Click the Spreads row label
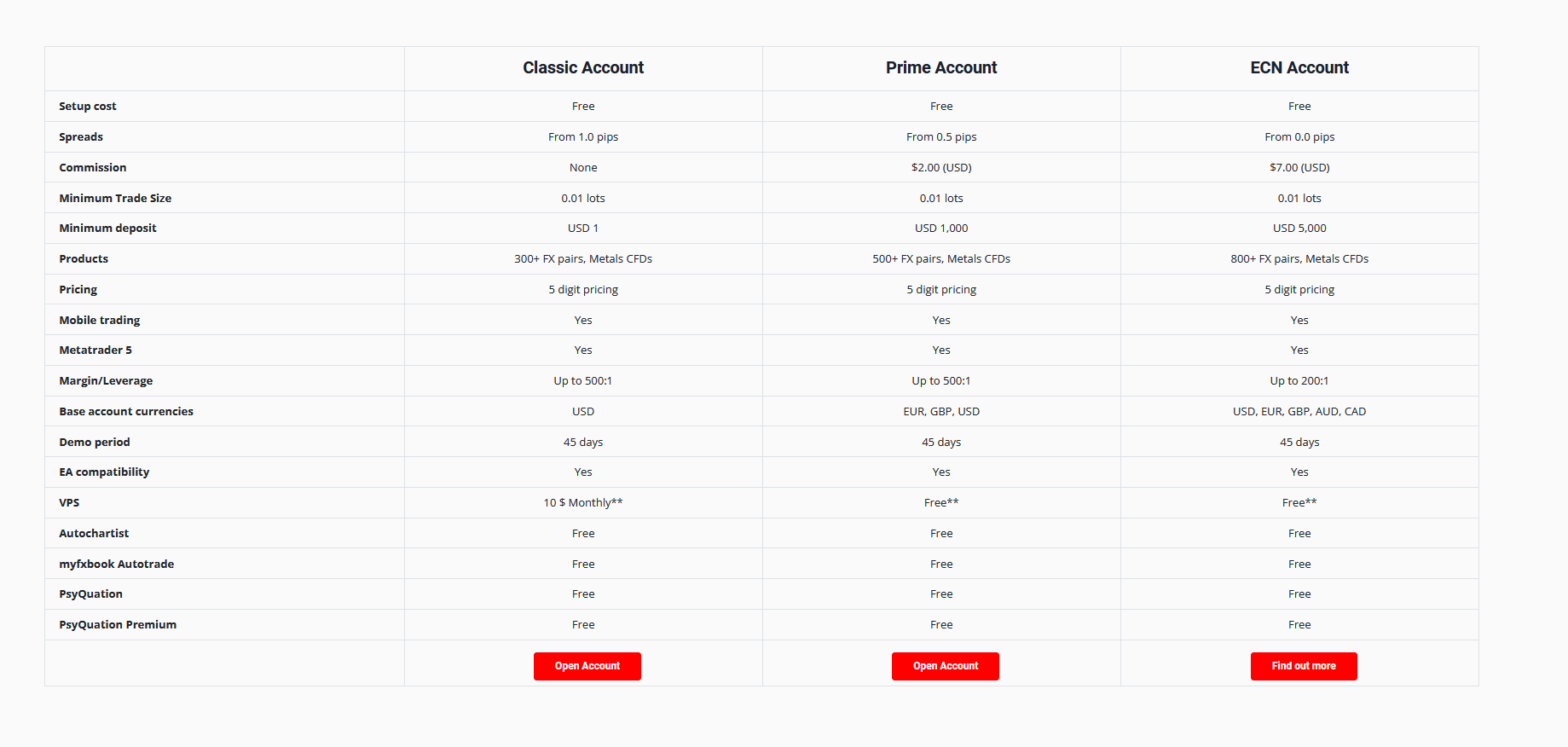The height and width of the screenshot is (747, 1568). (x=81, y=136)
